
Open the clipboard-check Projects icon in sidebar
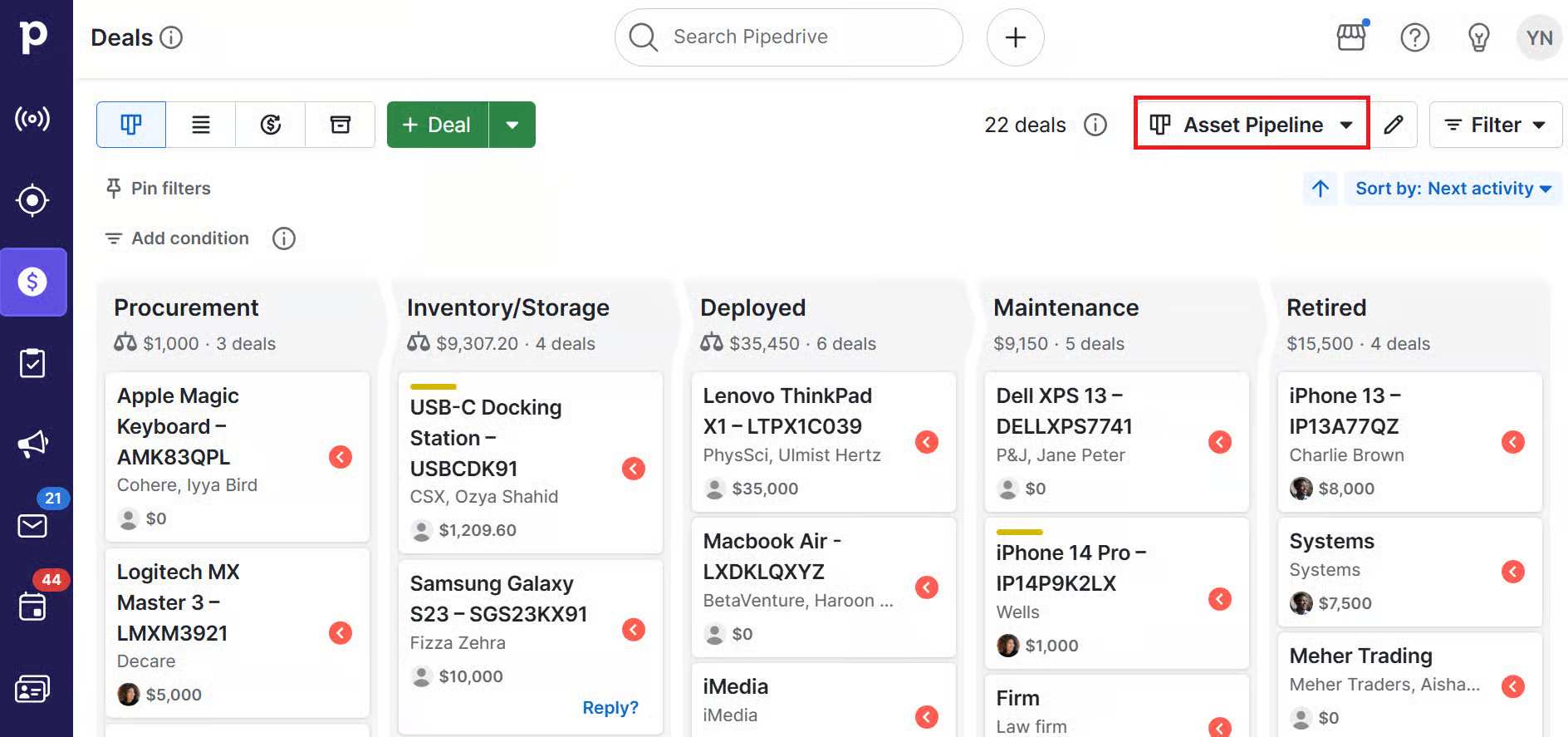click(32, 363)
